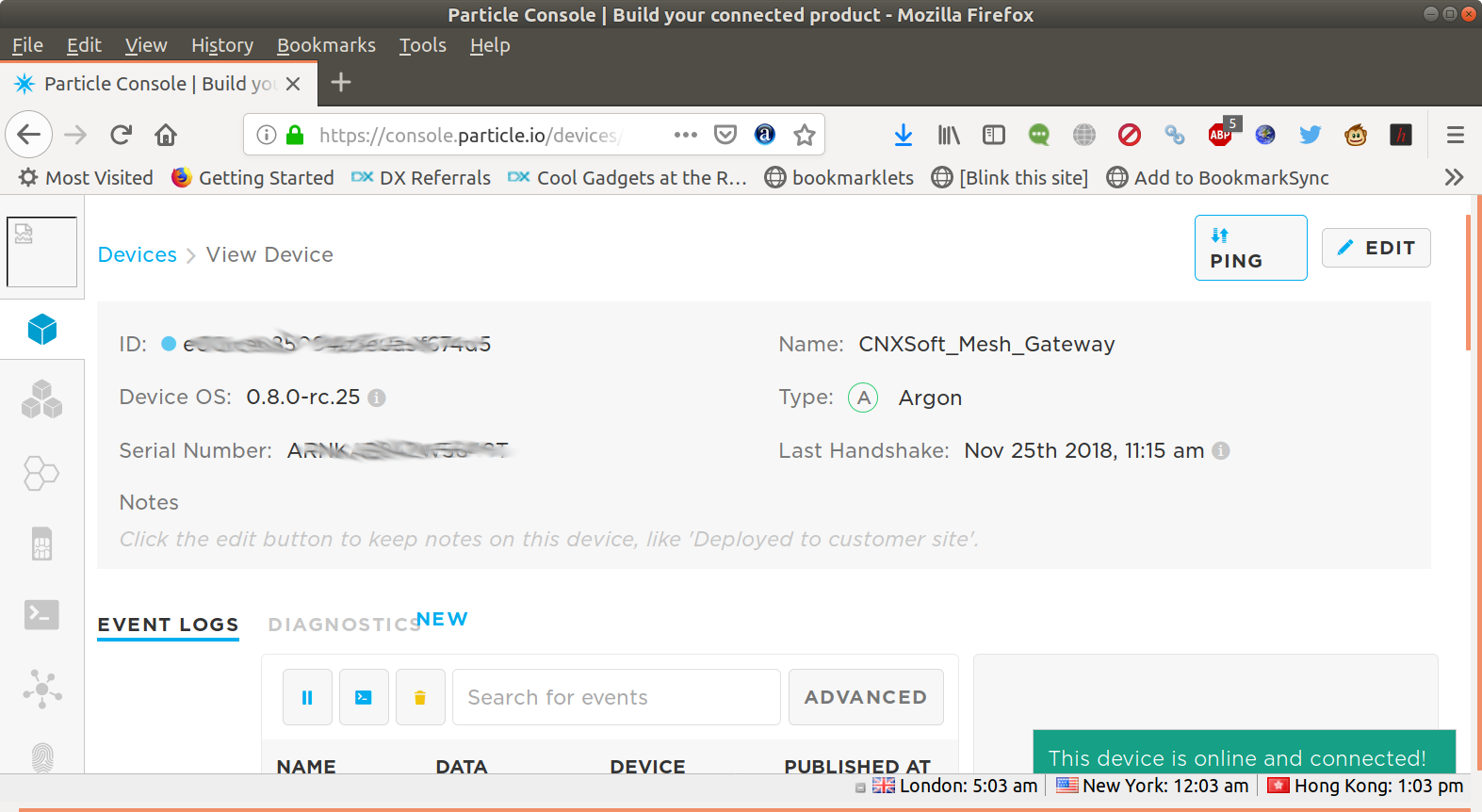Click the bookmarklets bookmark
The width and height of the screenshot is (1482, 812).
pyautogui.click(x=839, y=177)
